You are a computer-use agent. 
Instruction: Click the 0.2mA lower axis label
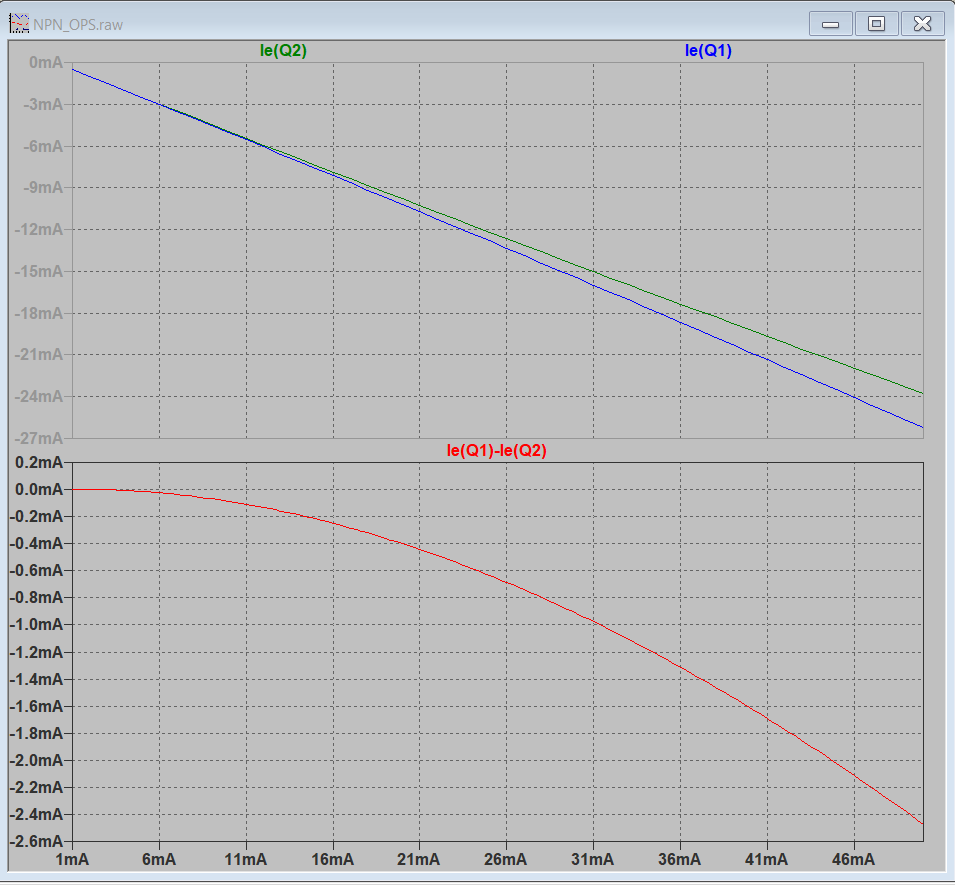click(39, 463)
